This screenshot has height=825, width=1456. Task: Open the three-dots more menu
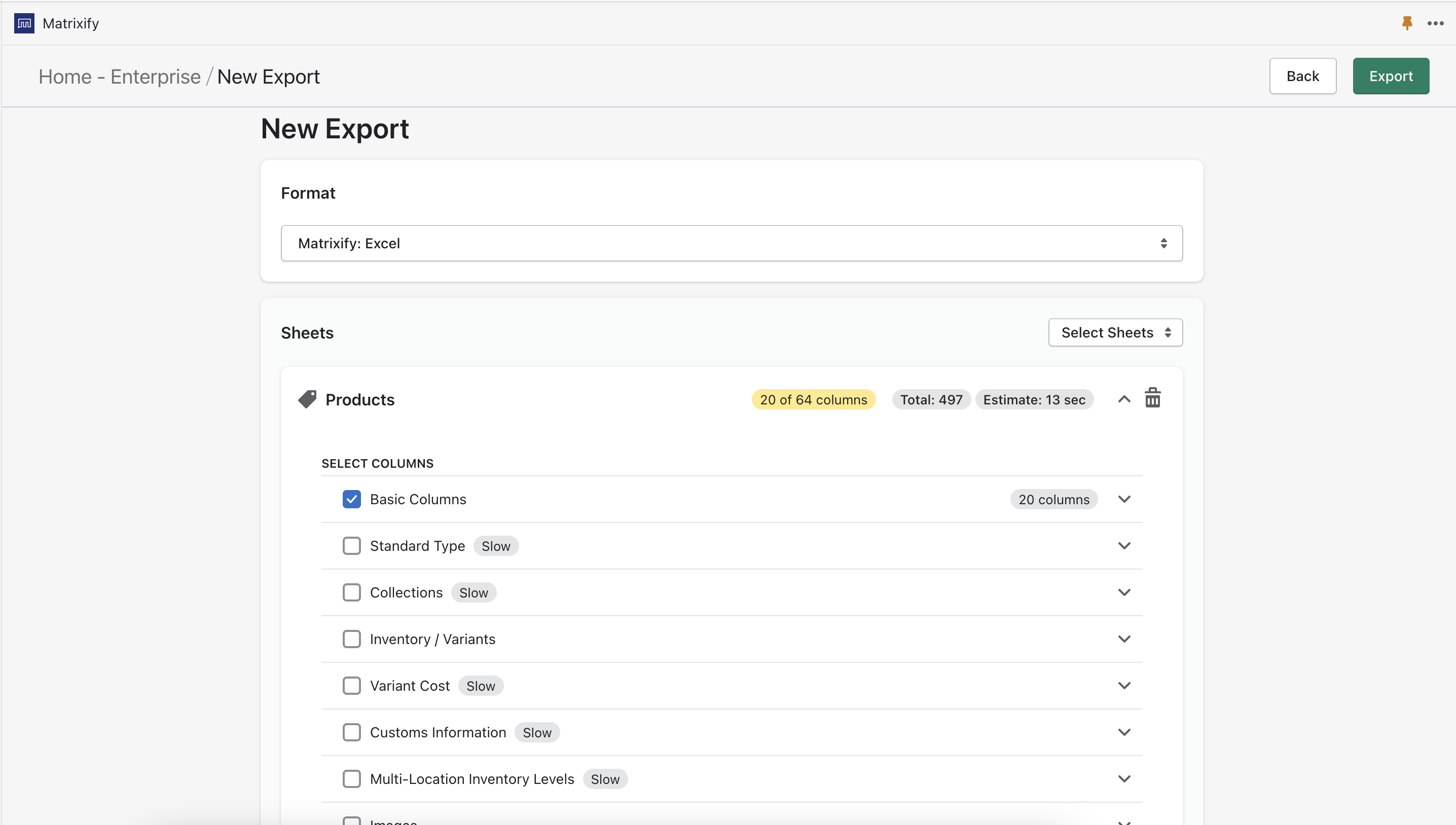pos(1435,23)
